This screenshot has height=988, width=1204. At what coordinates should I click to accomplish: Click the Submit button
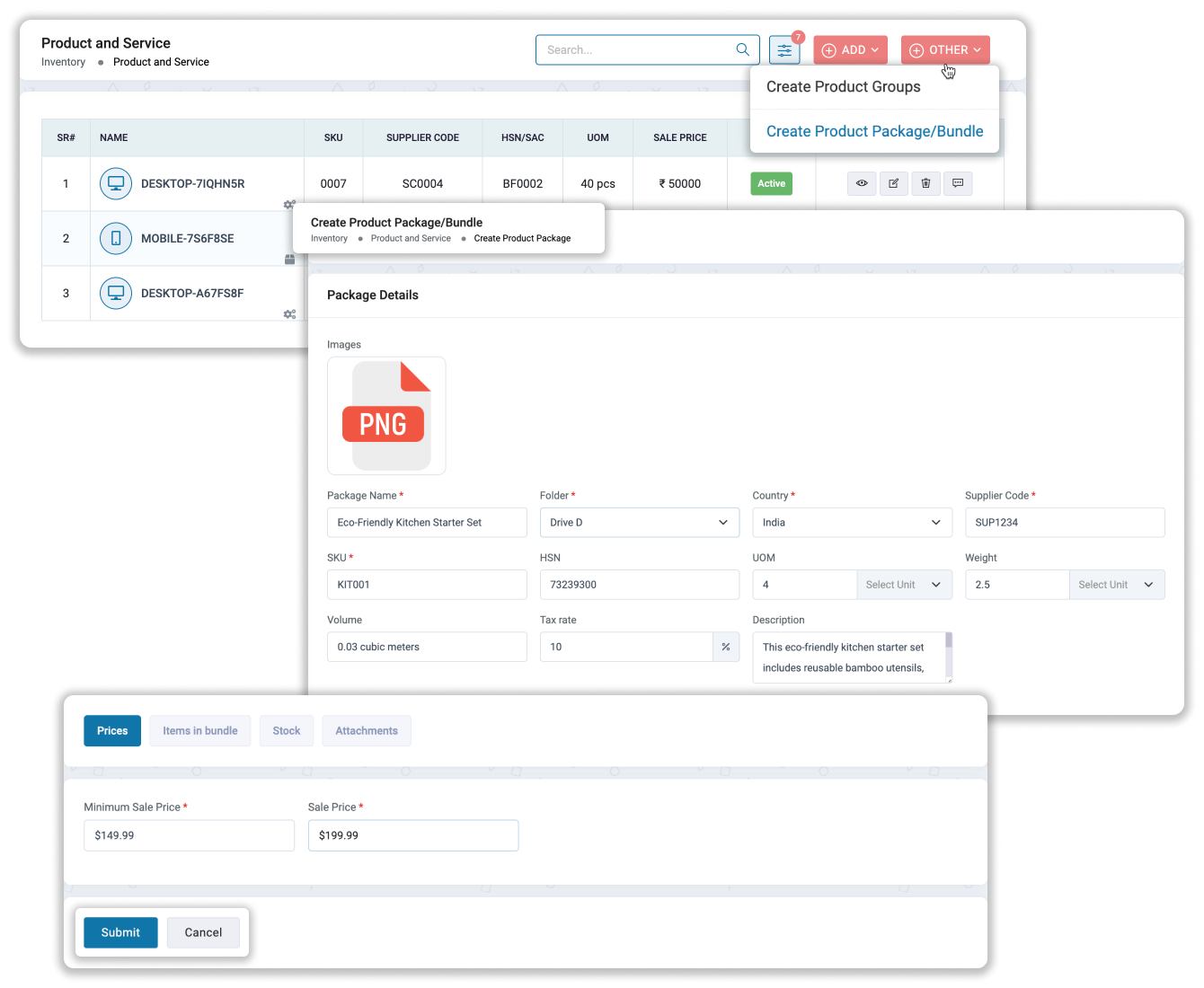coord(120,932)
